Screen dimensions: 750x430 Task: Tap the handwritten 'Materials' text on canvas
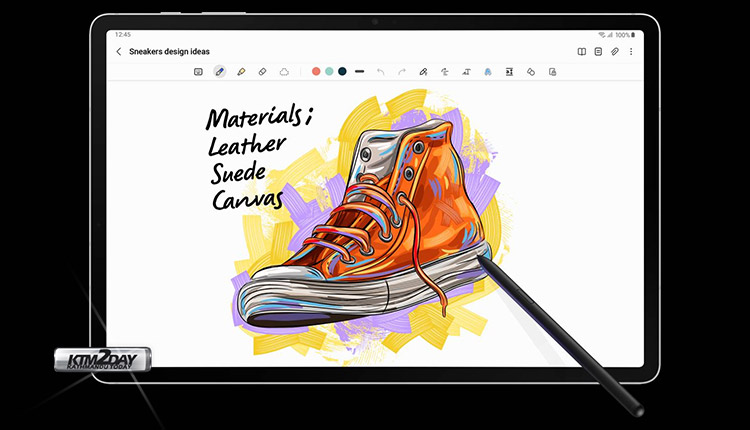point(257,119)
